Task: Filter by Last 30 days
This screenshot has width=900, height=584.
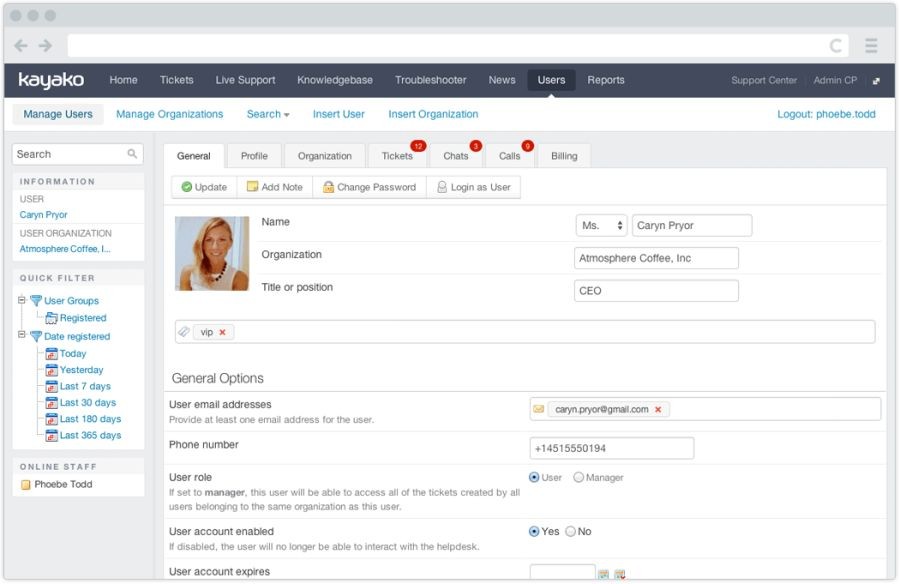Action: coord(88,402)
